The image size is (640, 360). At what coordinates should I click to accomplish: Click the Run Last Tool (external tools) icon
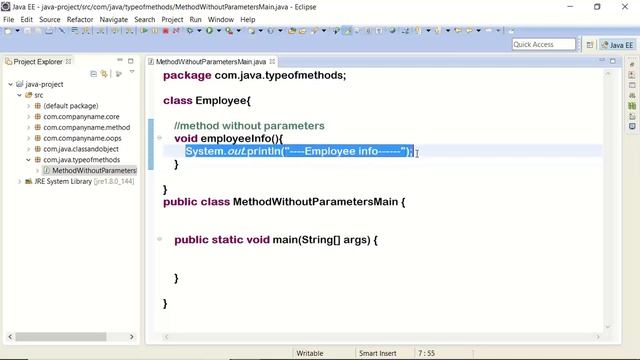click(x=229, y=31)
